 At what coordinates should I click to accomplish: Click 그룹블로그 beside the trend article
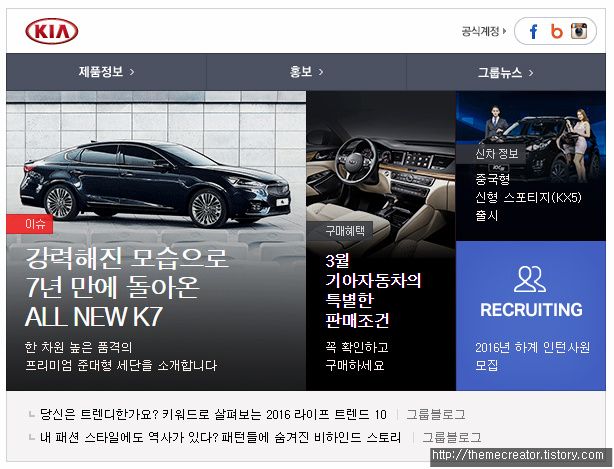(x=436, y=415)
